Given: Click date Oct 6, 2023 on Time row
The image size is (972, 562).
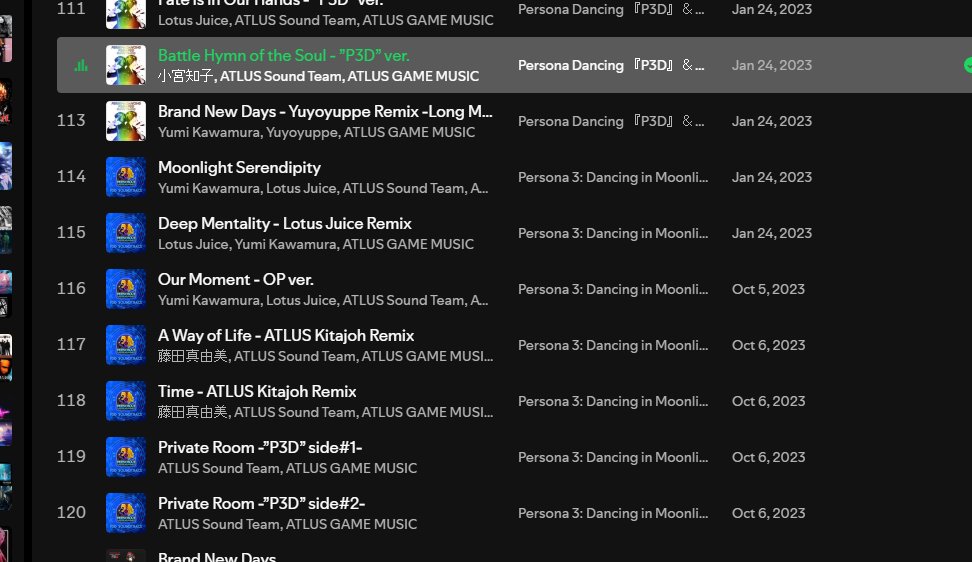Looking at the screenshot, I should pyautogui.click(x=768, y=401).
